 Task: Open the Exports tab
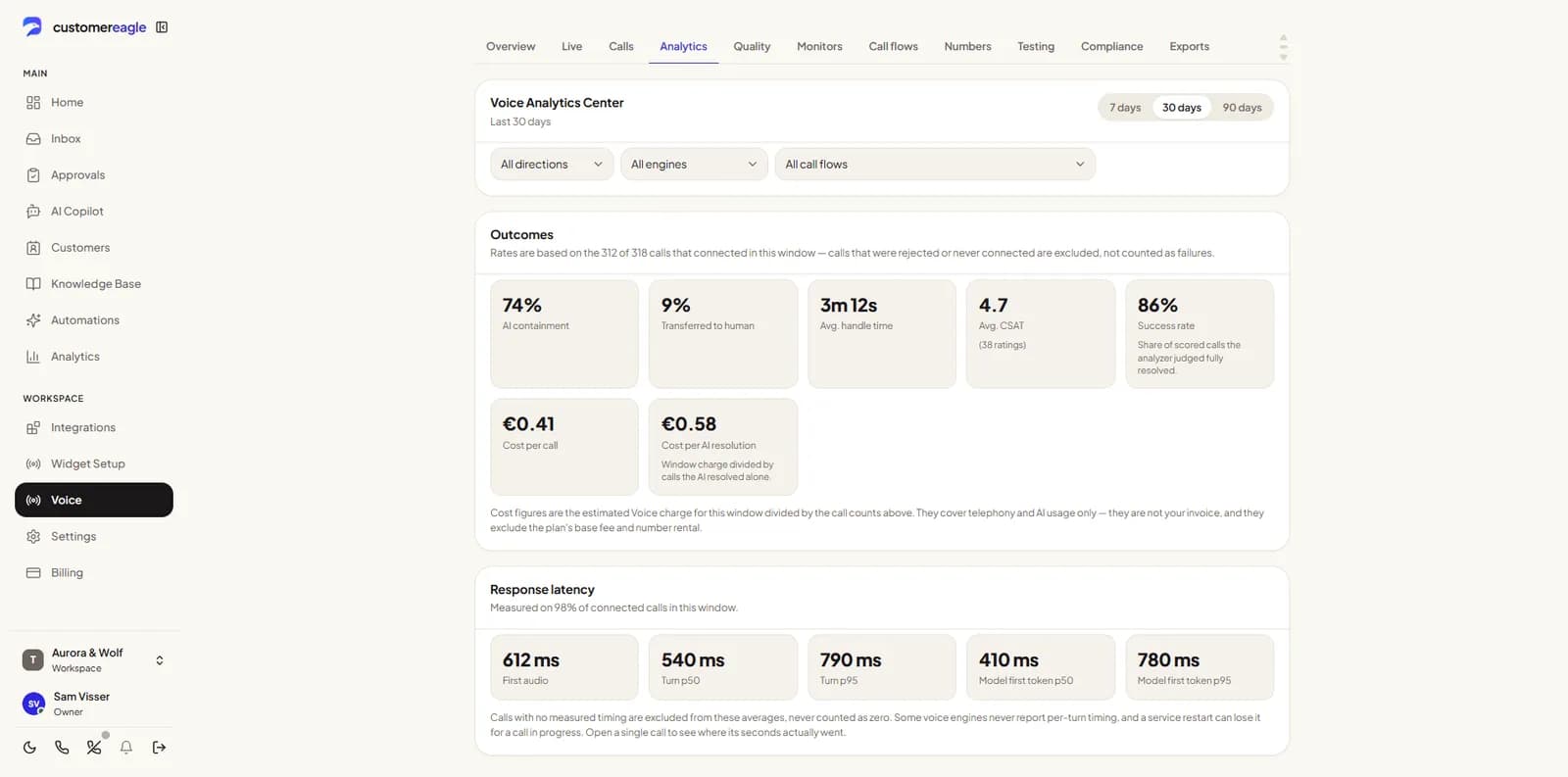coord(1189,46)
